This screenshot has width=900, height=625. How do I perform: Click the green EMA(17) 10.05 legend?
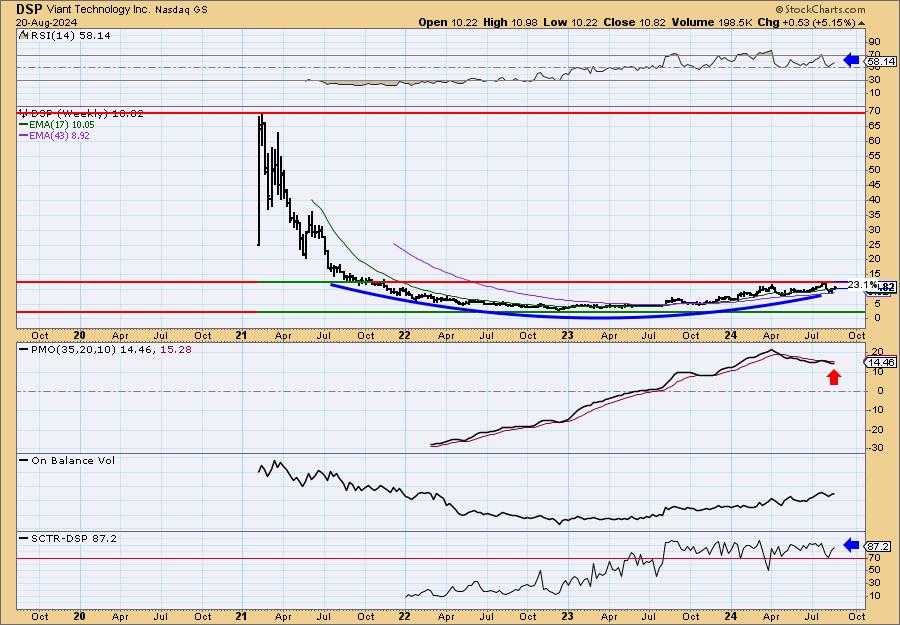[x=57, y=125]
